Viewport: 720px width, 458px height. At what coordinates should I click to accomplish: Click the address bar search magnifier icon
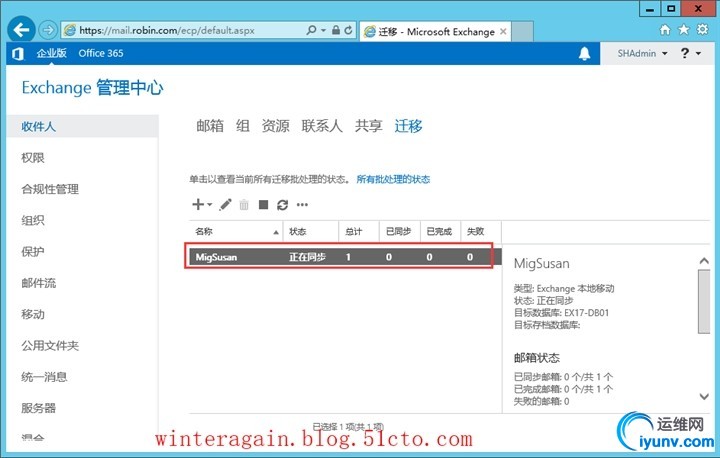point(311,30)
